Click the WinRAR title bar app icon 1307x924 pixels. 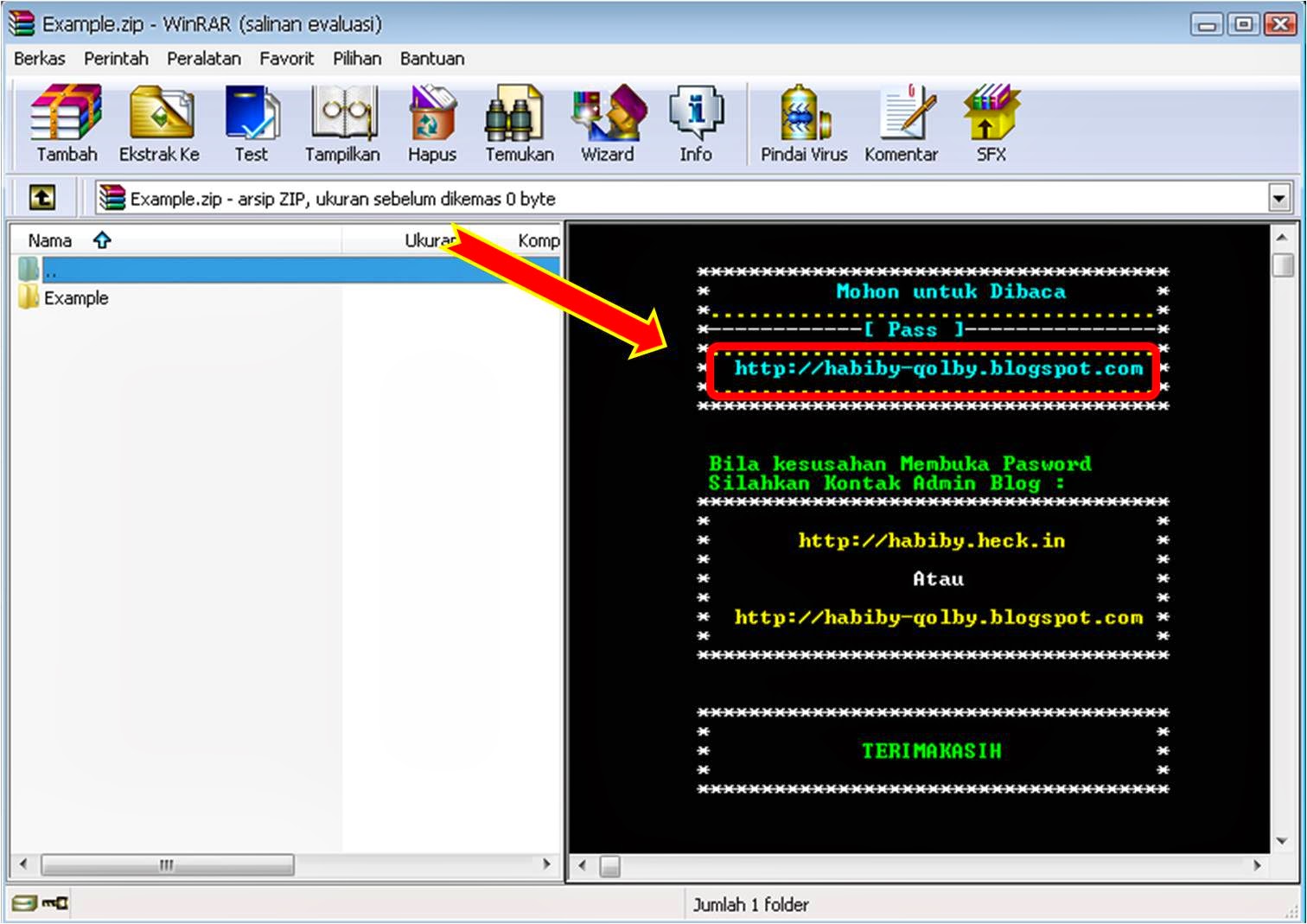(22, 23)
